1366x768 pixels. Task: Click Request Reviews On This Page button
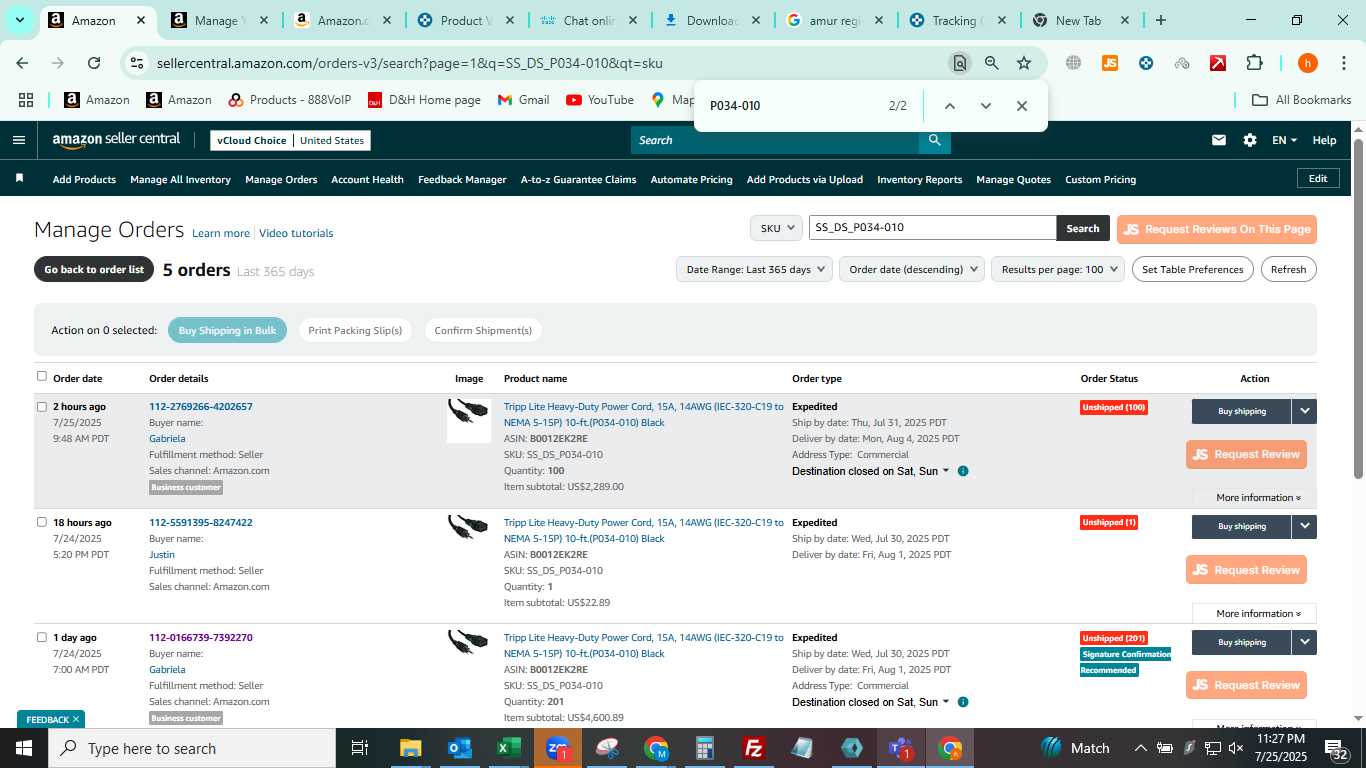pyautogui.click(x=1217, y=229)
